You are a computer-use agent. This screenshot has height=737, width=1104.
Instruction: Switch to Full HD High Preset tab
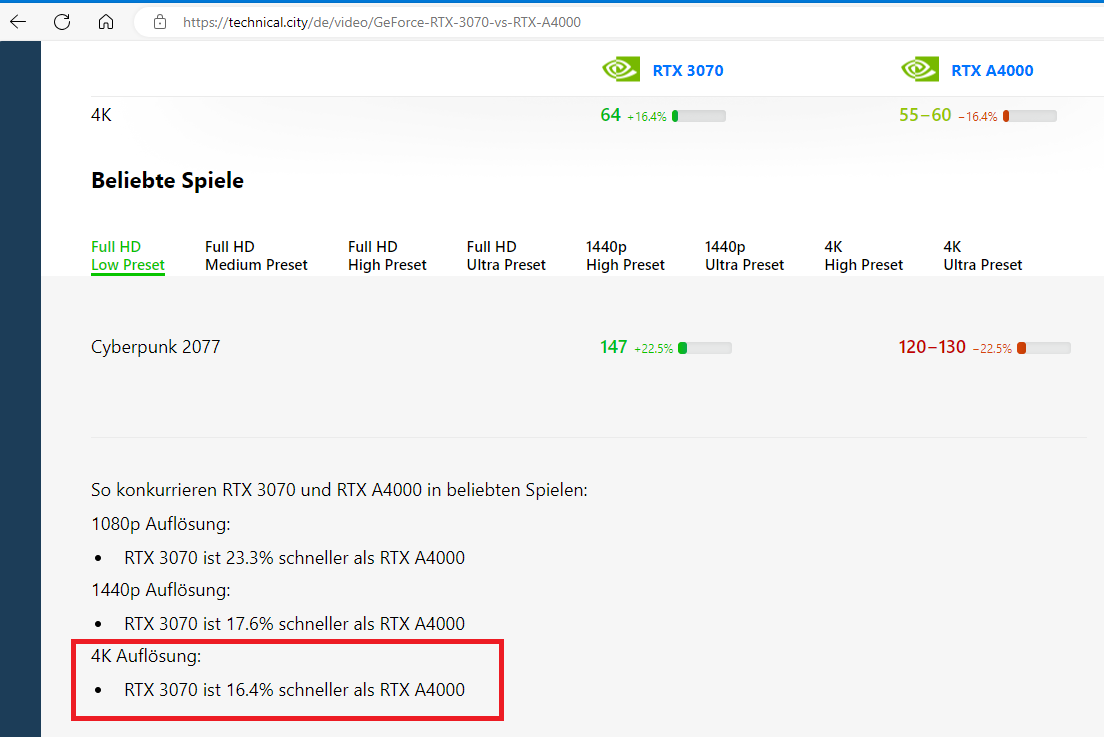(387, 256)
